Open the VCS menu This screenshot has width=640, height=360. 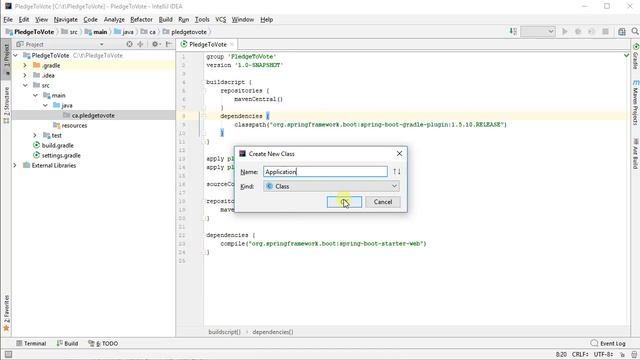[220, 19]
